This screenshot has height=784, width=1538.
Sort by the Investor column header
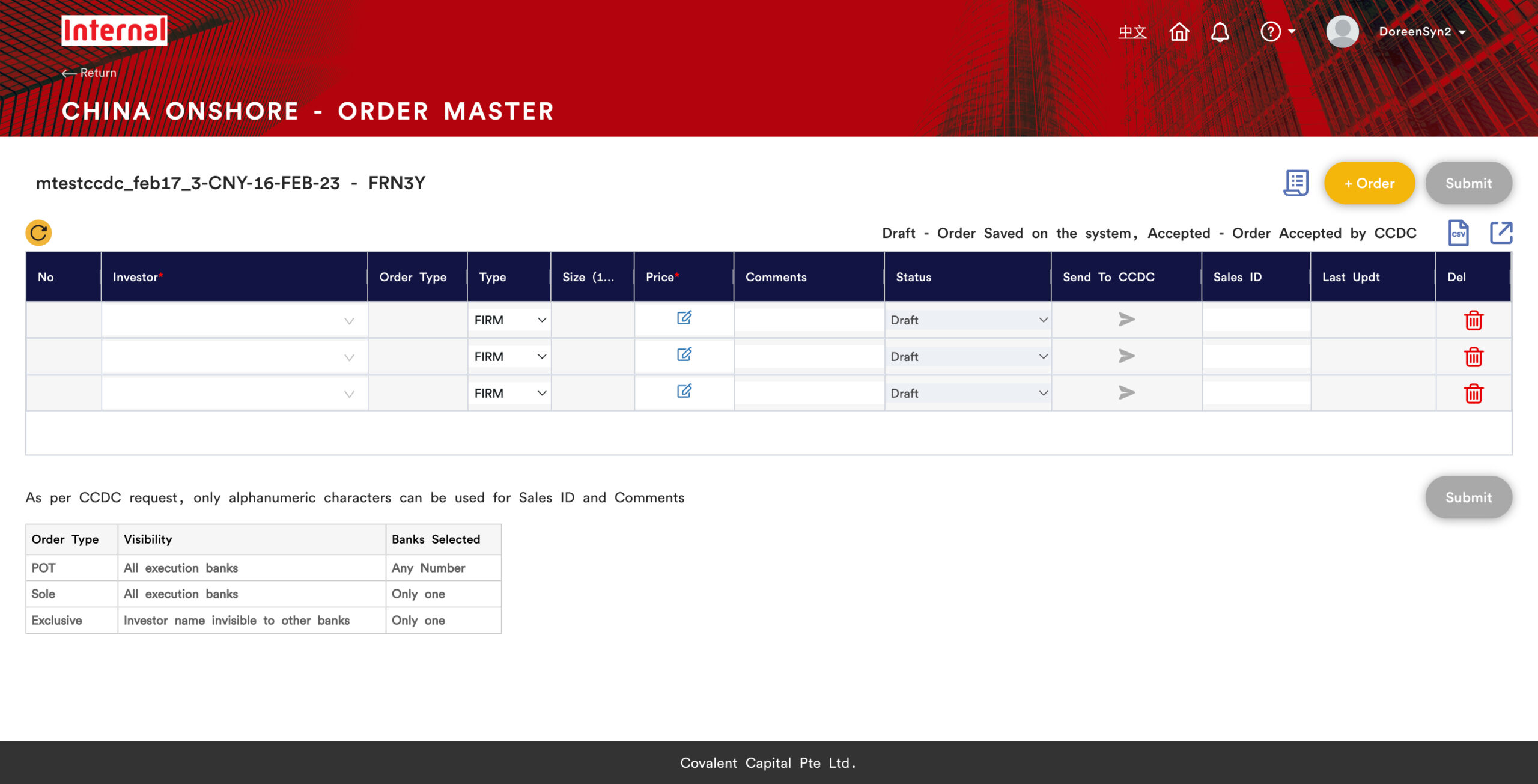(x=234, y=277)
